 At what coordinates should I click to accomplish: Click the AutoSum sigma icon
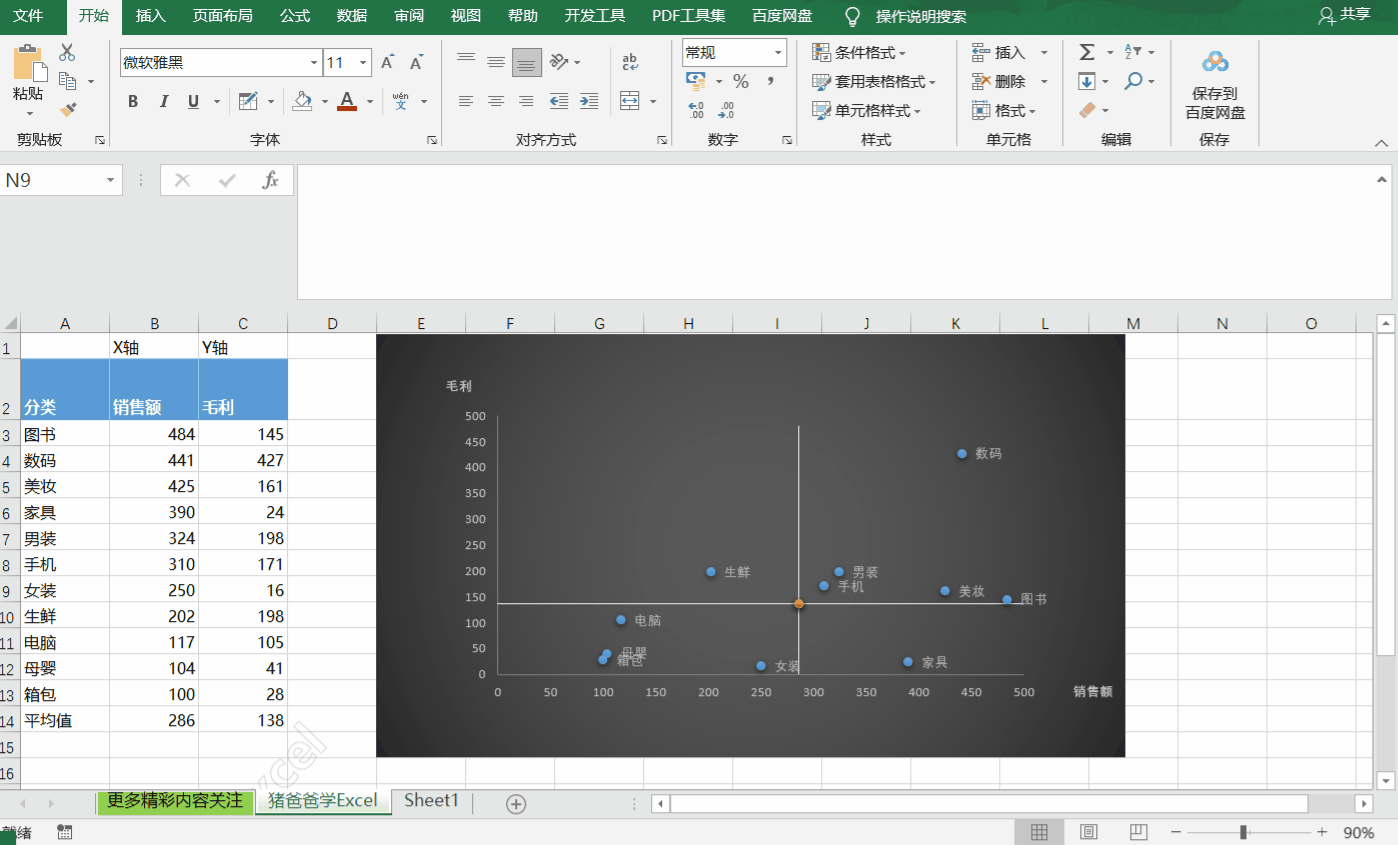pyautogui.click(x=1087, y=52)
